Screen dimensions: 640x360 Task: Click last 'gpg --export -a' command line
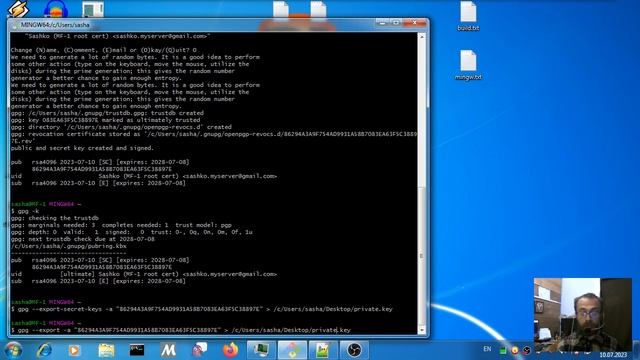181,330
